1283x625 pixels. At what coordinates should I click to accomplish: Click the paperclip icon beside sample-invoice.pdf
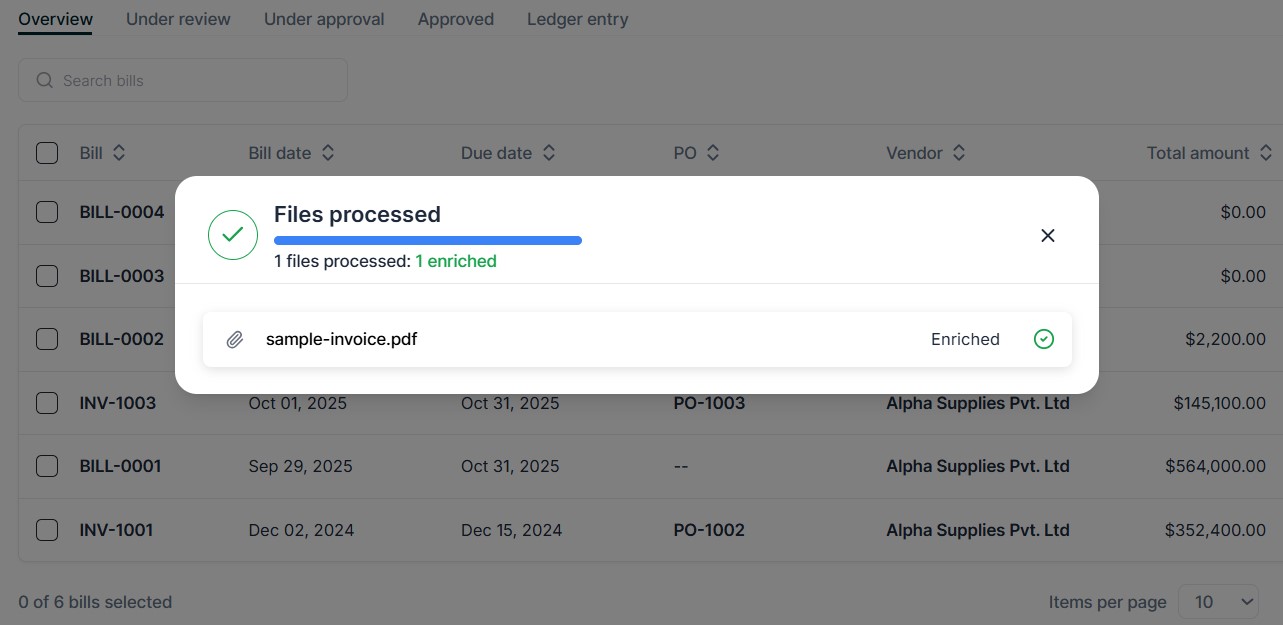click(234, 340)
